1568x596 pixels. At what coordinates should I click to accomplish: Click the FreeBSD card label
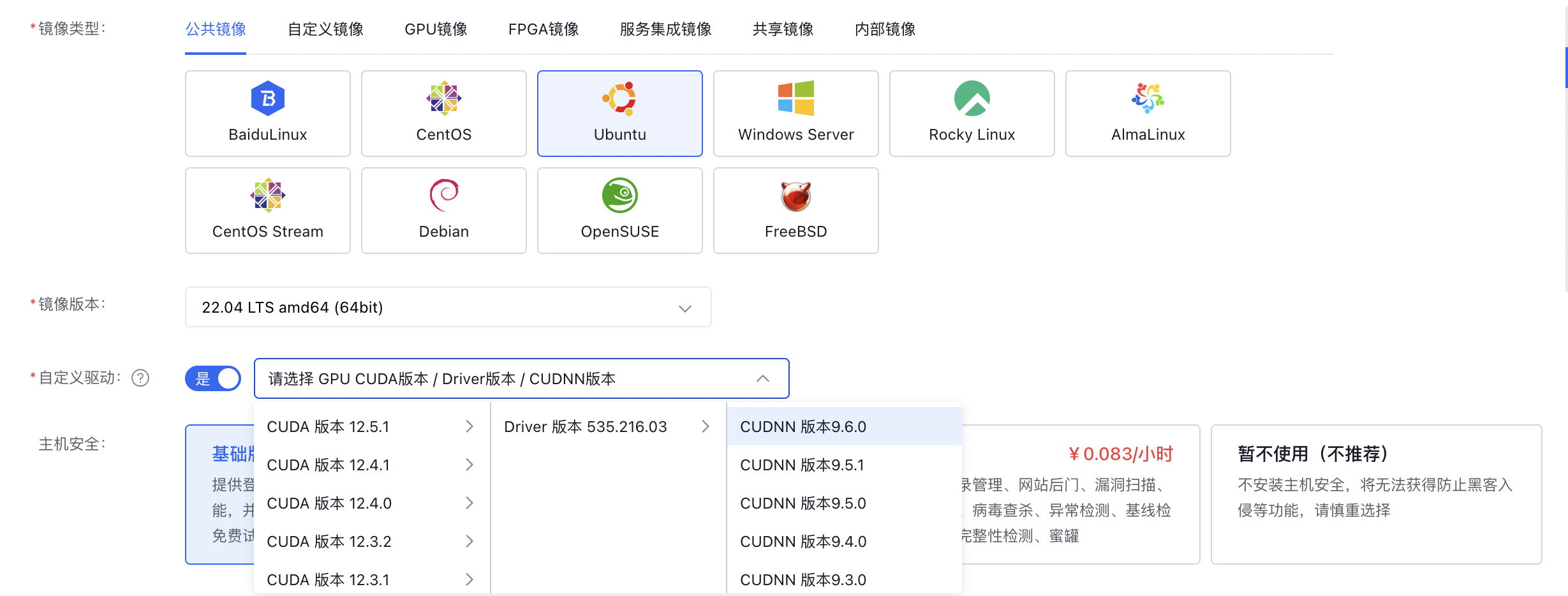[x=795, y=232]
